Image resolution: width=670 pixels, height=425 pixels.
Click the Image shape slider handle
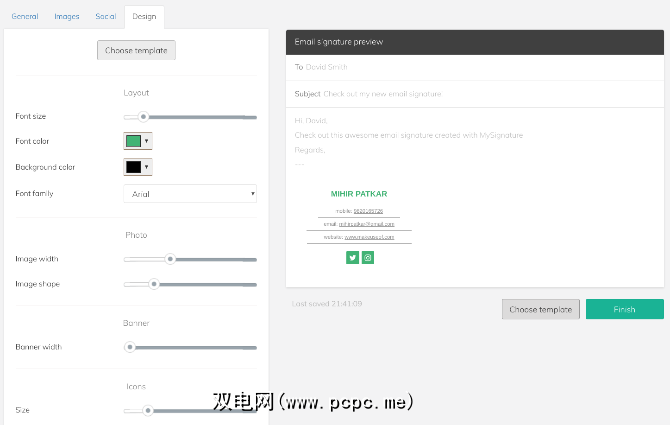tap(154, 284)
